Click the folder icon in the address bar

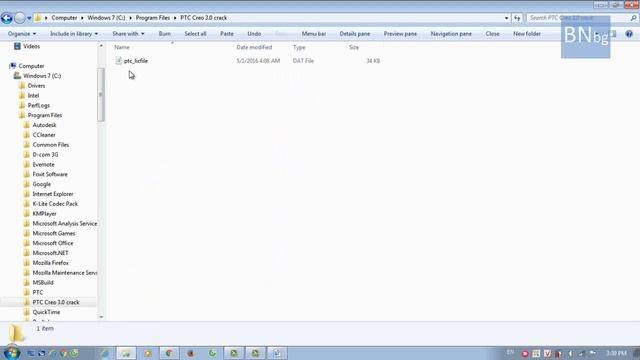pos(38,18)
